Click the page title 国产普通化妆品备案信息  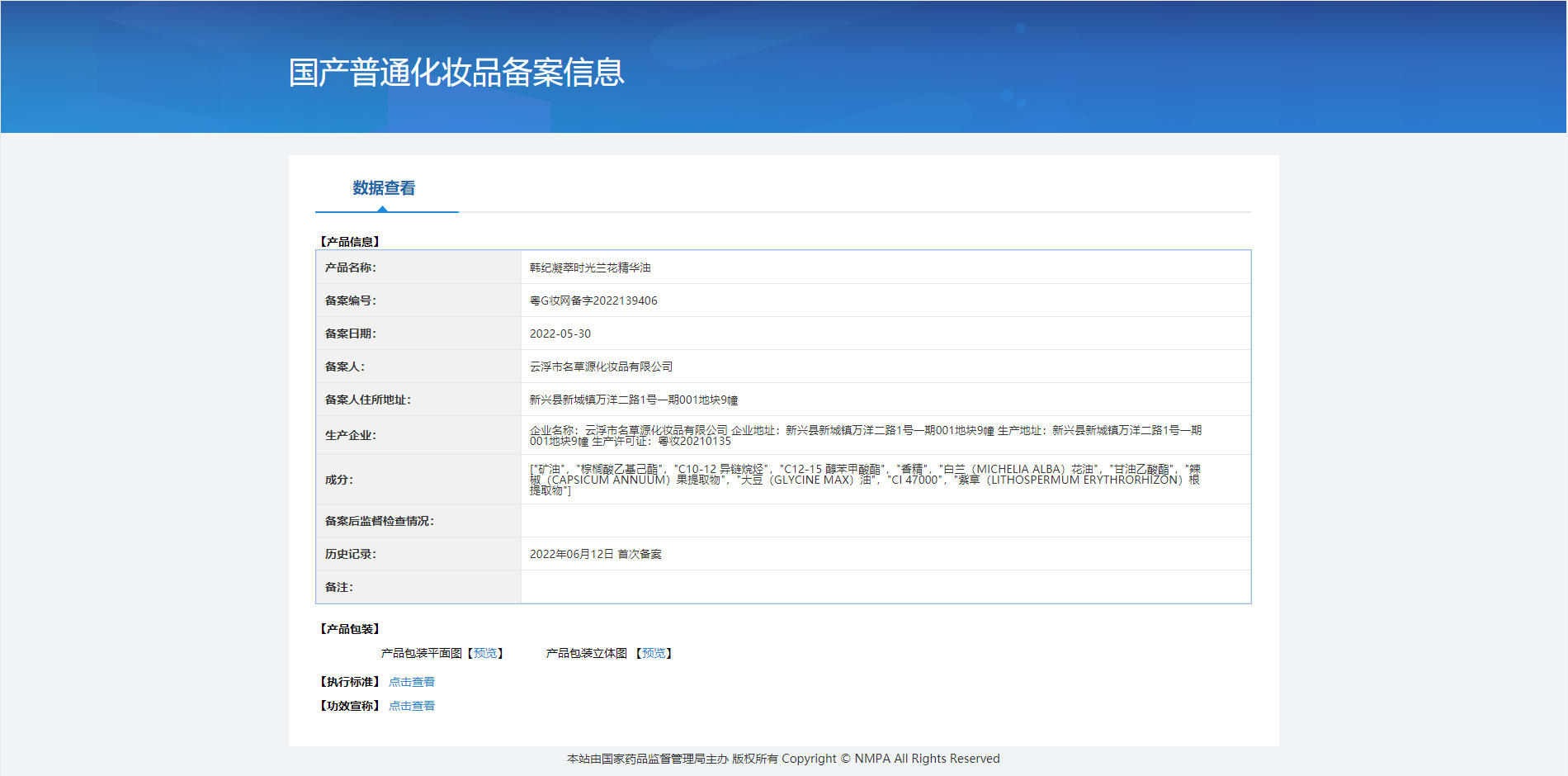point(456,73)
